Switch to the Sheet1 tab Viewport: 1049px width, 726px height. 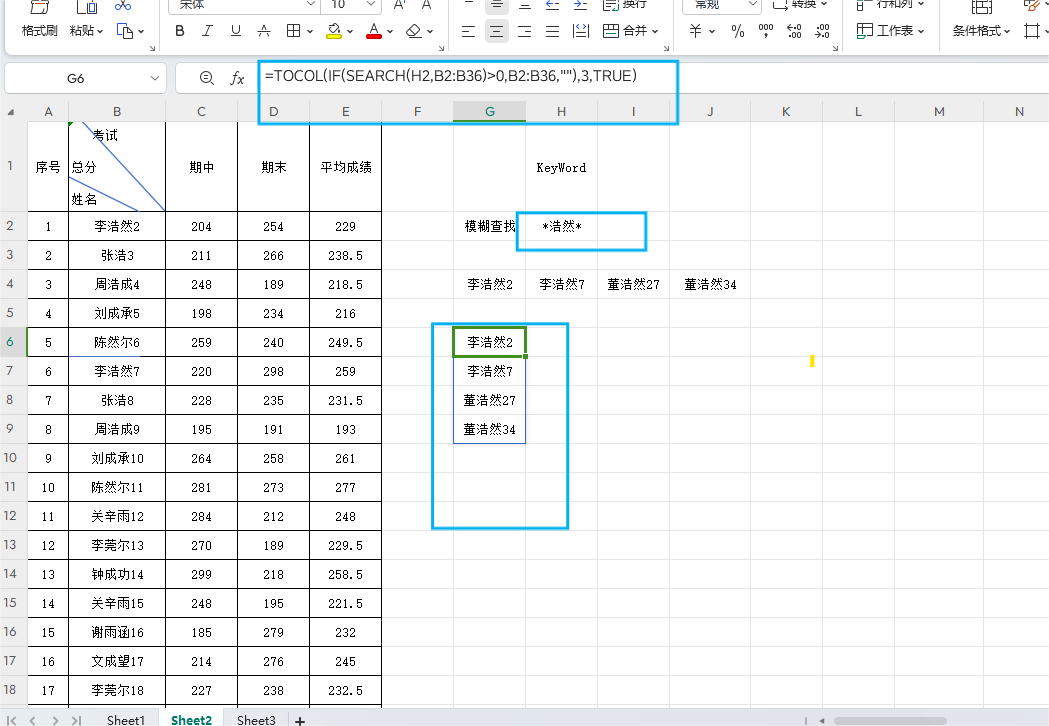point(126,720)
